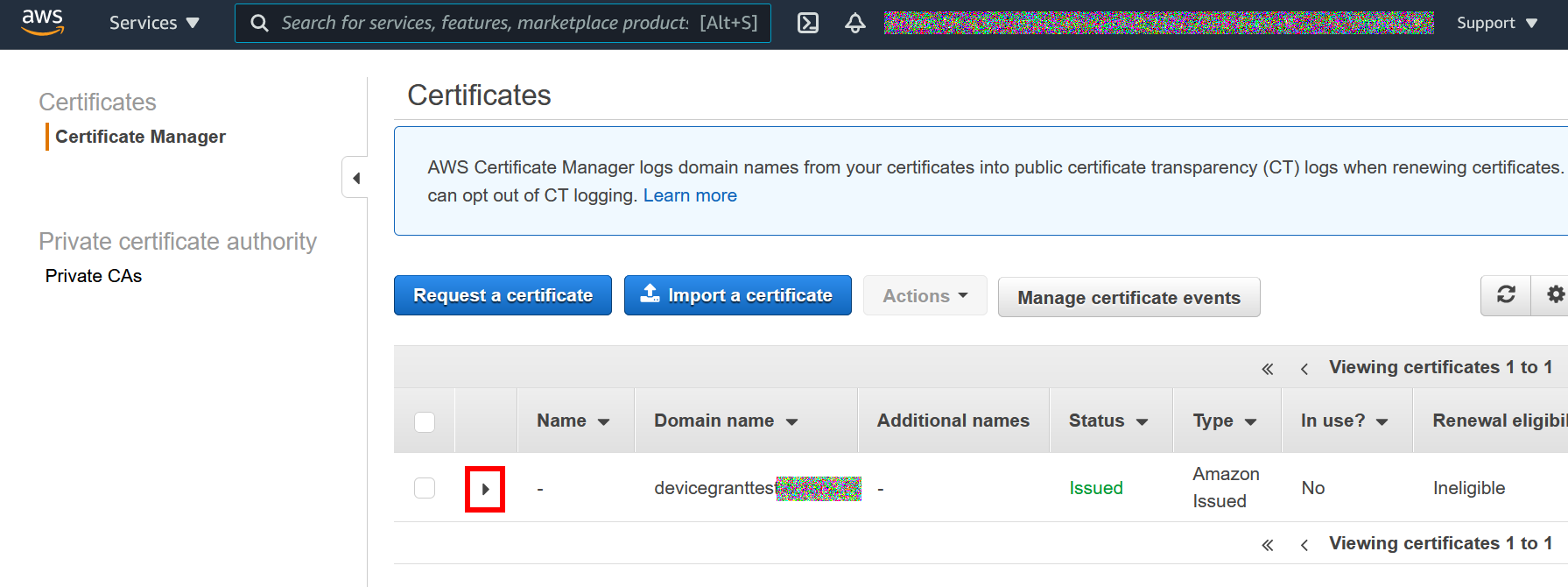Open the Support dropdown menu

(x=1497, y=23)
